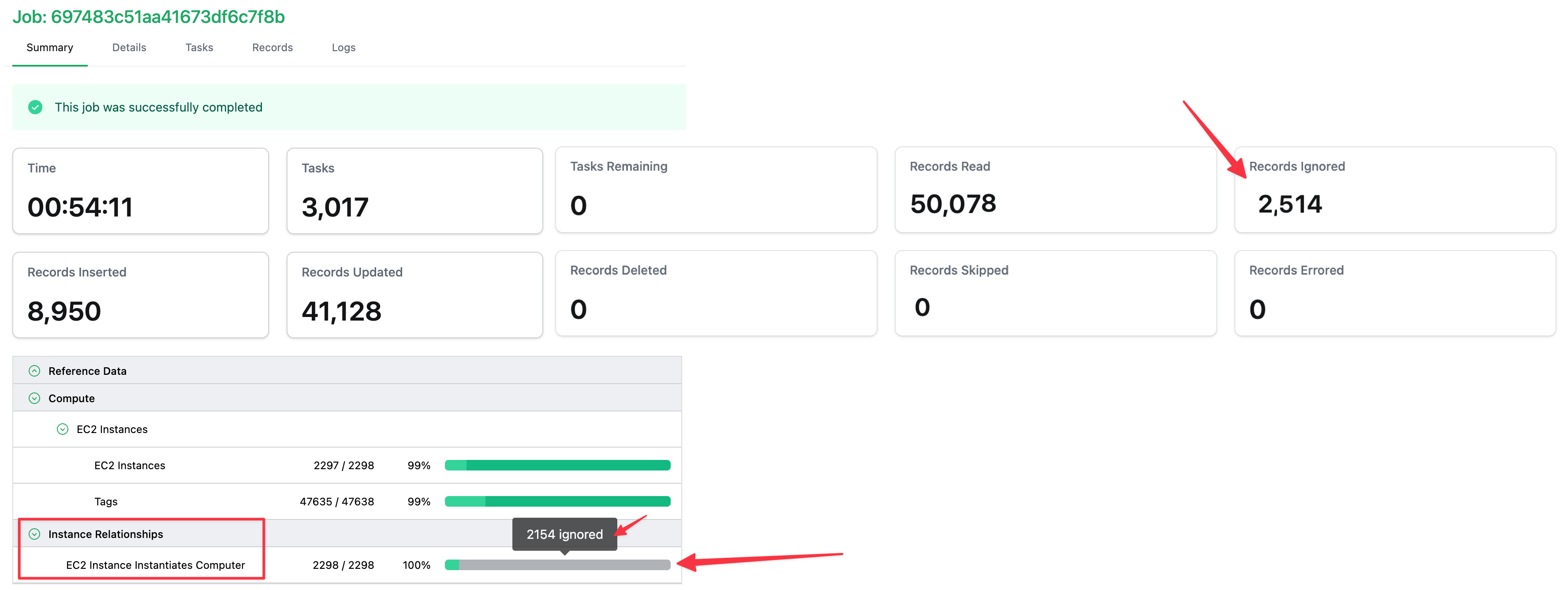Click the Records Read value 50,078
This screenshot has width=1568, height=590.
(x=953, y=204)
